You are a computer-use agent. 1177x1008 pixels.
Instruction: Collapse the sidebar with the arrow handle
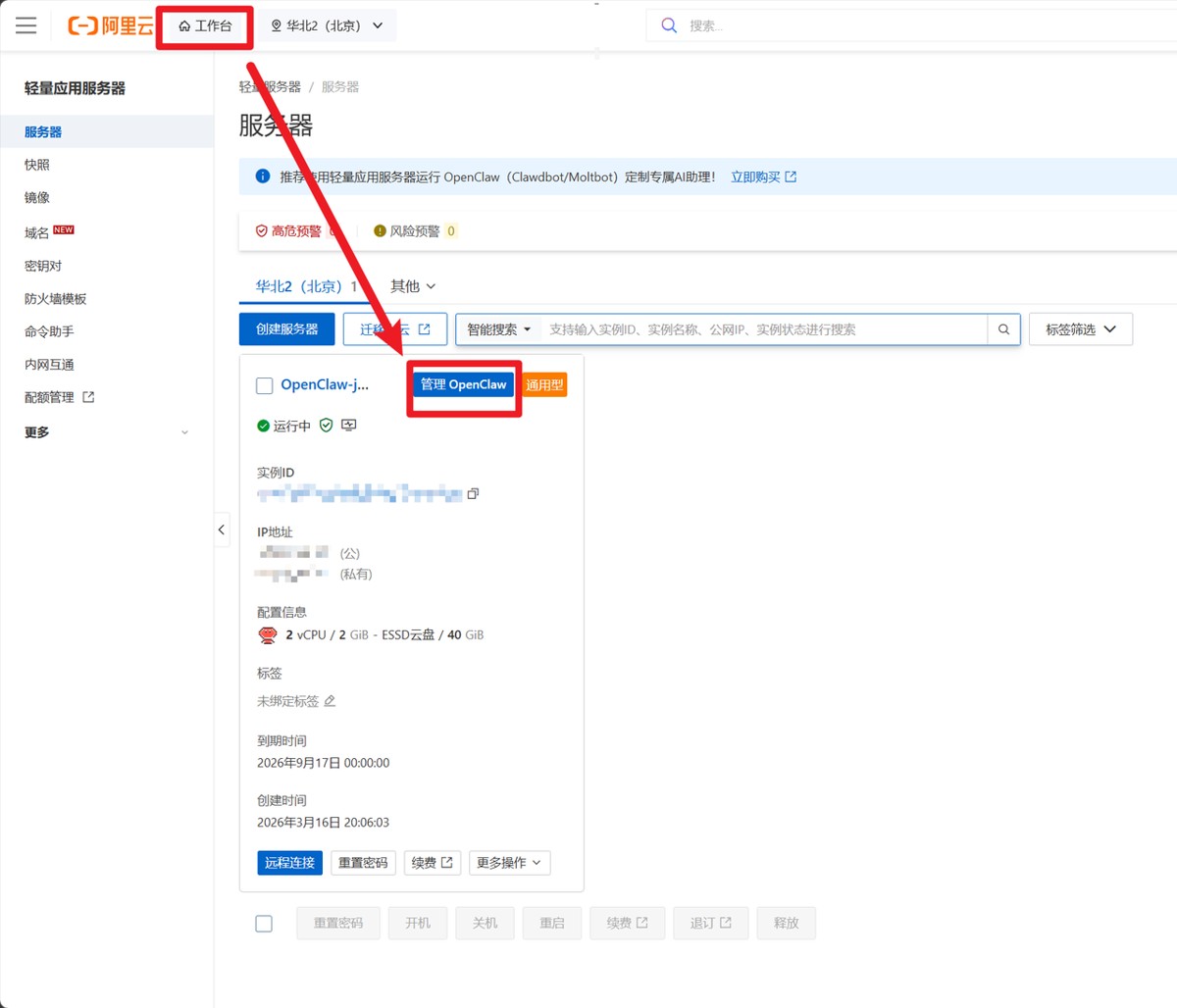tap(222, 529)
